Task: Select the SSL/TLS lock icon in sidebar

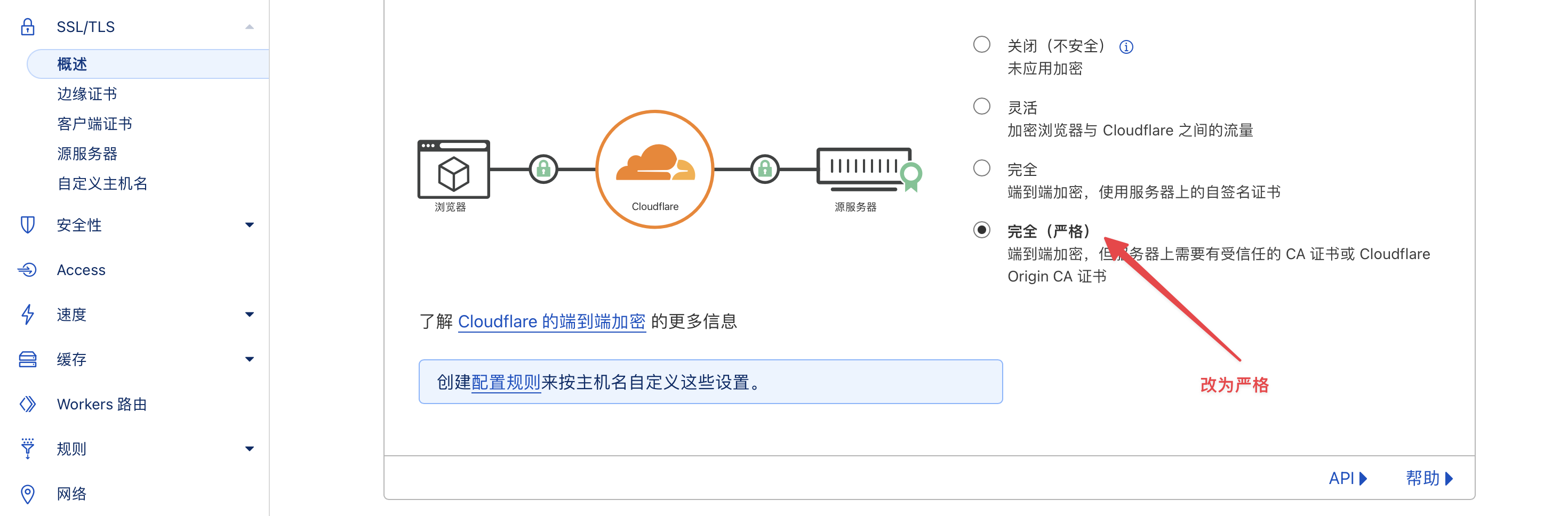Action: [29, 26]
